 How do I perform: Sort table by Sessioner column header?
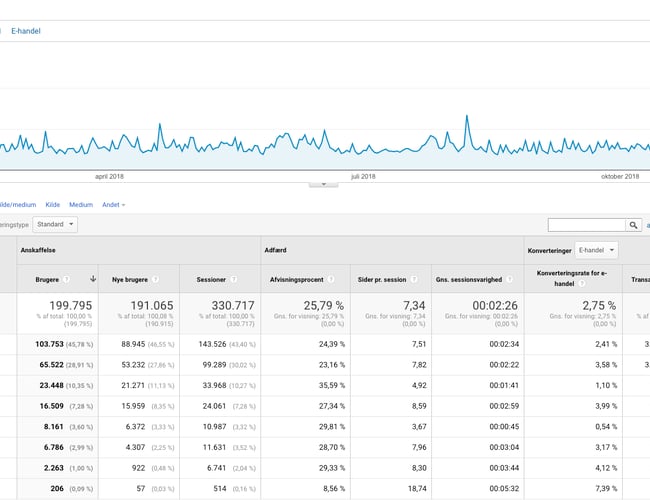(210, 279)
